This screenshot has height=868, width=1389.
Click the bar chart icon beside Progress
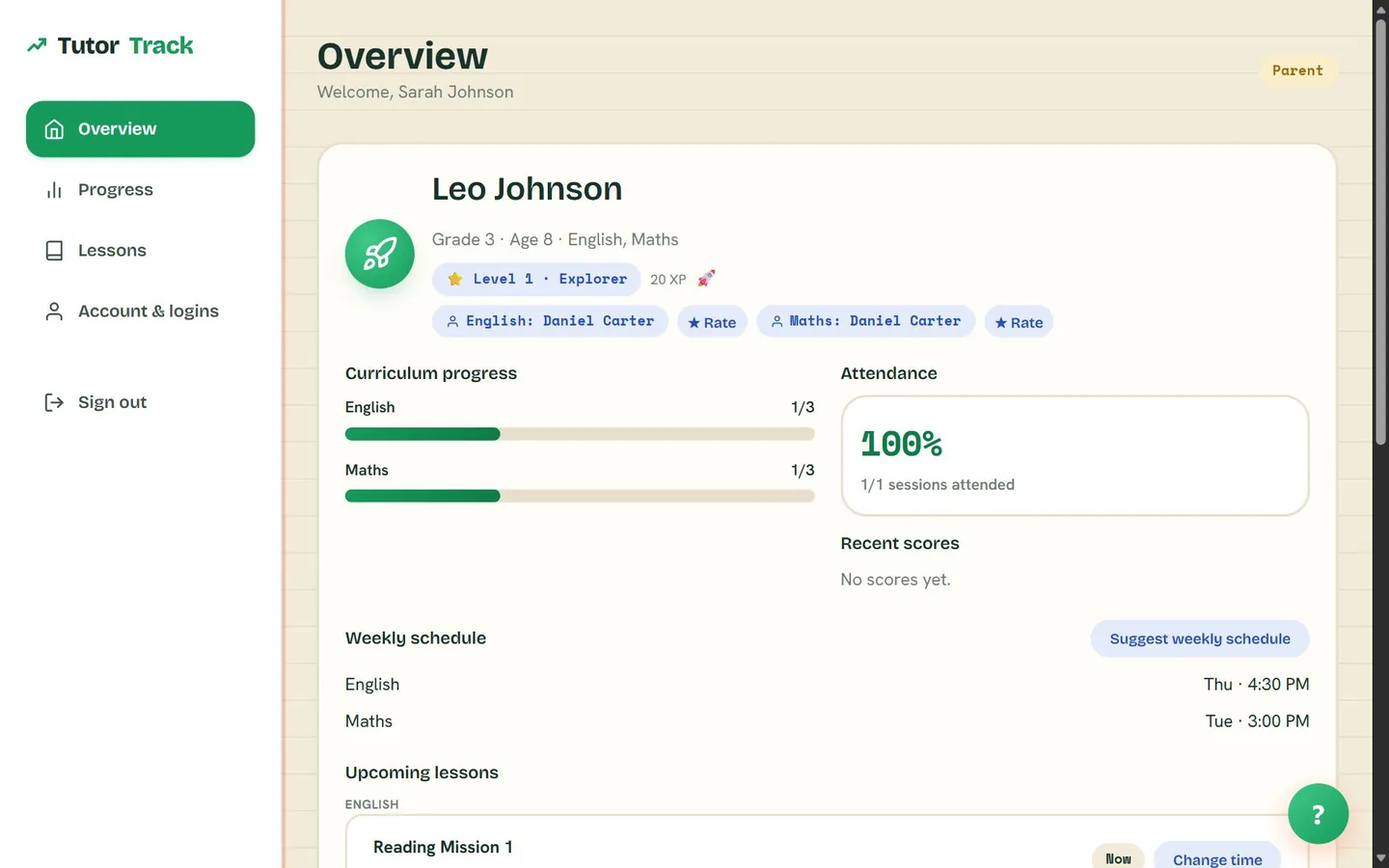pos(54,190)
